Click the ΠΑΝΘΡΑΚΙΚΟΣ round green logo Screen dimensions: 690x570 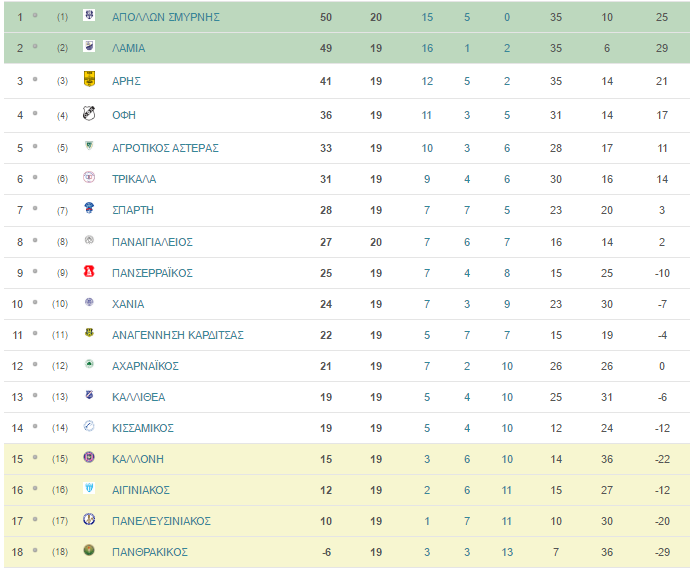click(x=89, y=550)
